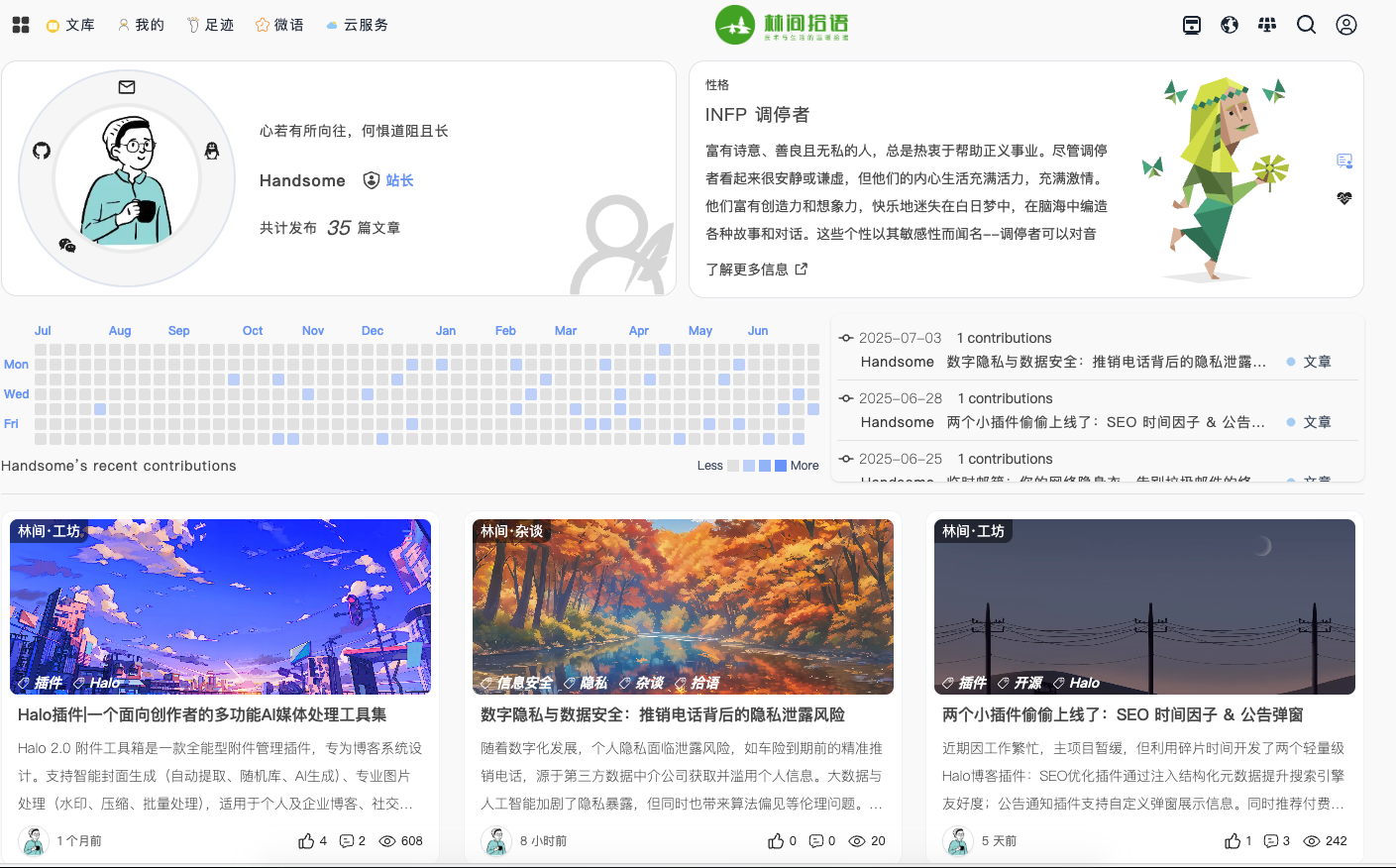Open the four-square grid app menu
Image resolution: width=1396 pixels, height=868 pixels.
click(21, 25)
